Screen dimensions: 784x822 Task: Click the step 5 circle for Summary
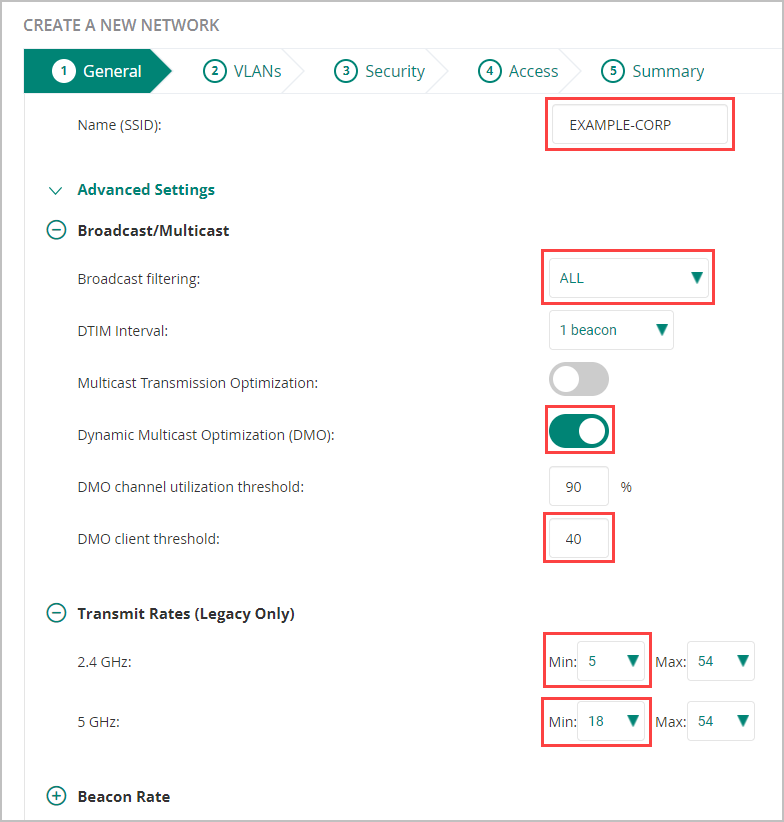coord(613,71)
